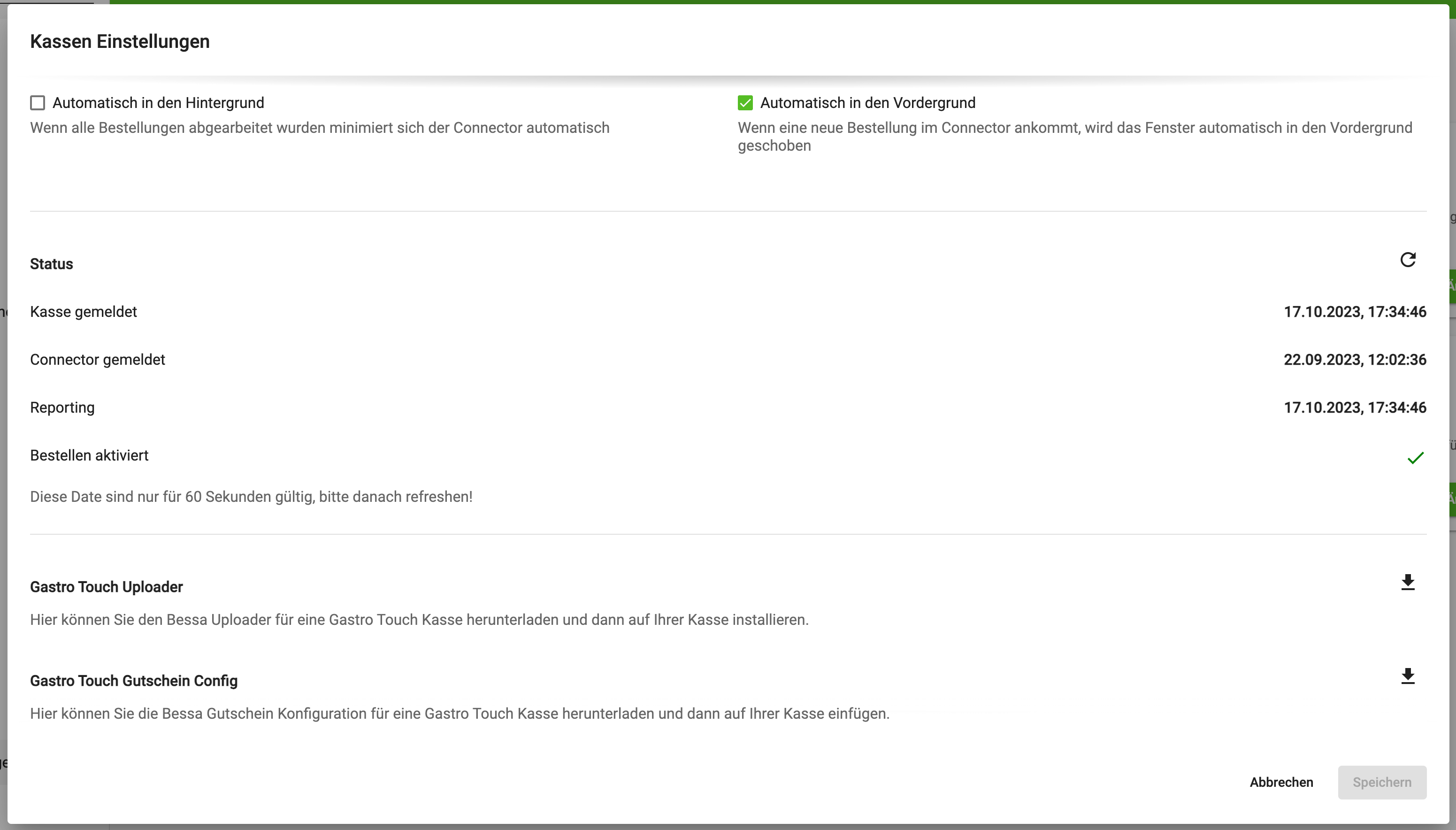Click the Status section heading
The height and width of the screenshot is (830, 1456).
[51, 263]
